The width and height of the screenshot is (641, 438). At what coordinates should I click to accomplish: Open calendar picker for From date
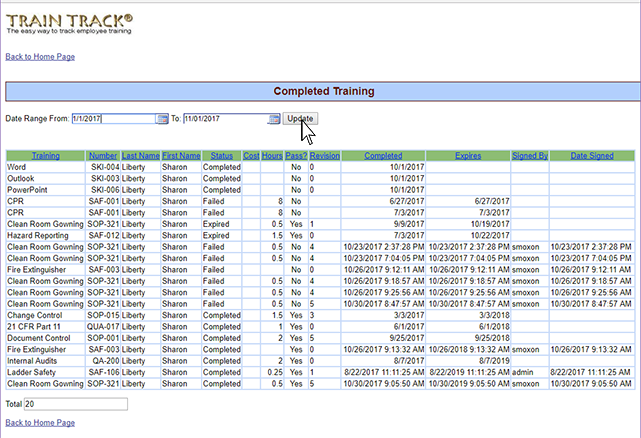click(x=163, y=119)
